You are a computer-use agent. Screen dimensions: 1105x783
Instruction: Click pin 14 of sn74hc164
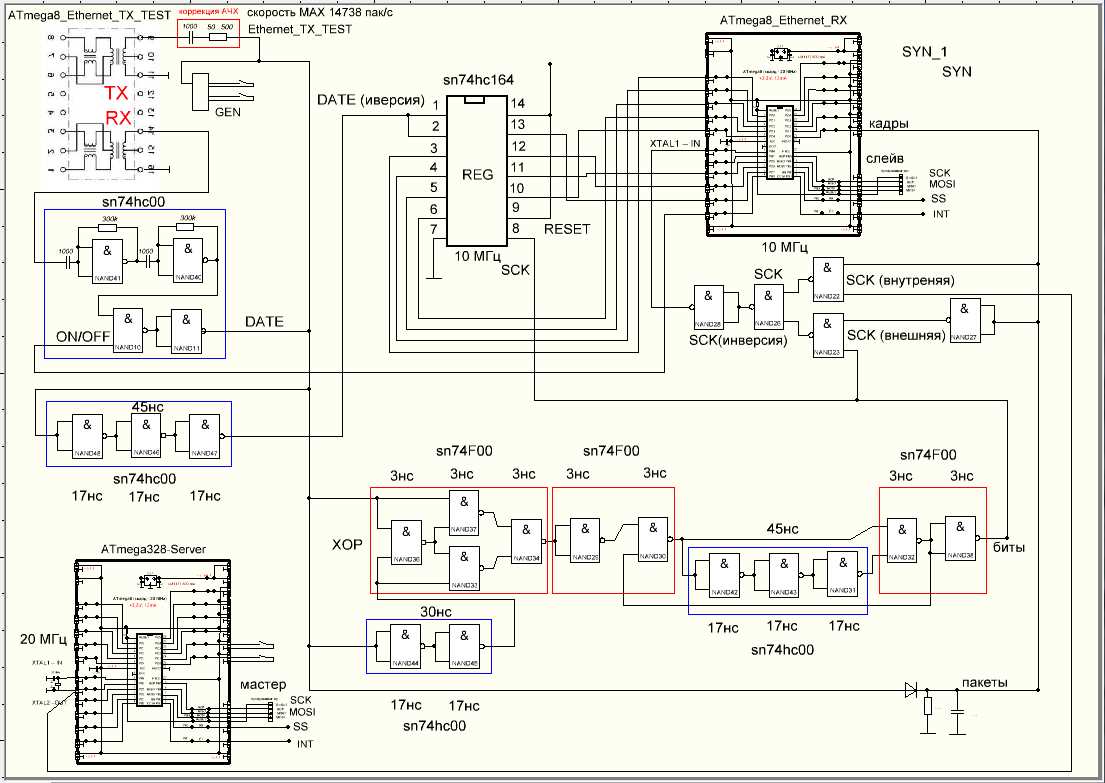pos(518,104)
